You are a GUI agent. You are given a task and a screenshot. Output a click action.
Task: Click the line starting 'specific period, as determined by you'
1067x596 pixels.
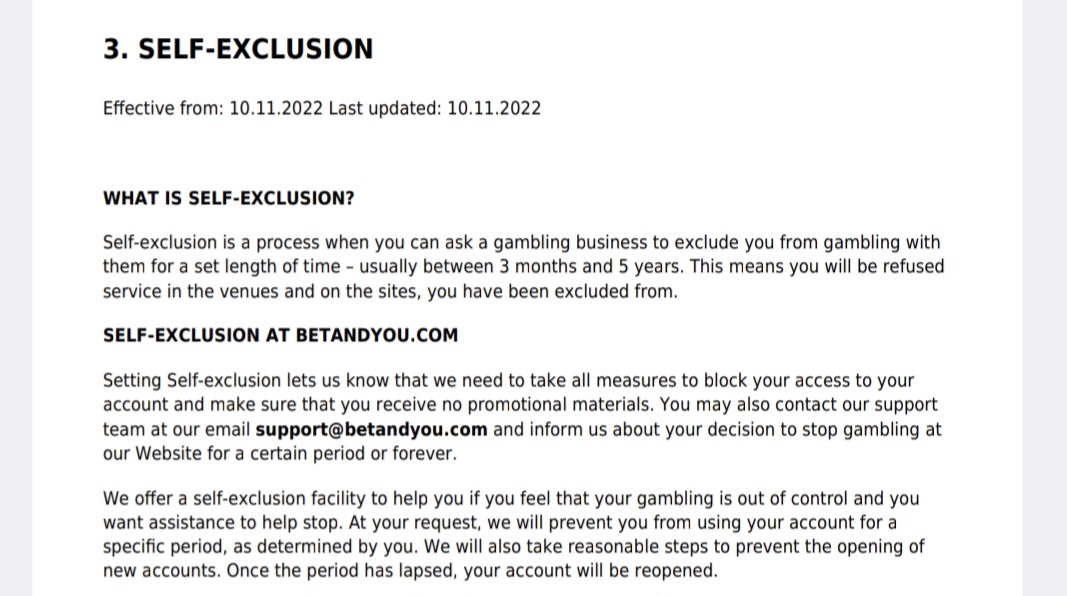514,546
